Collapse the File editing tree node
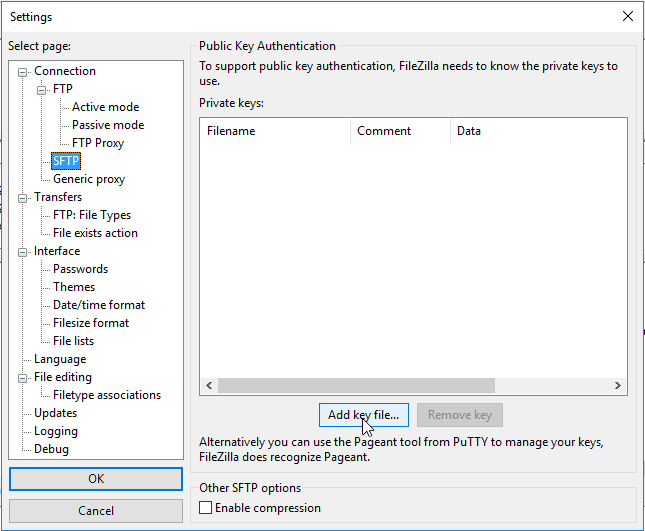Image resolution: width=645 pixels, height=531 pixels. (23, 378)
